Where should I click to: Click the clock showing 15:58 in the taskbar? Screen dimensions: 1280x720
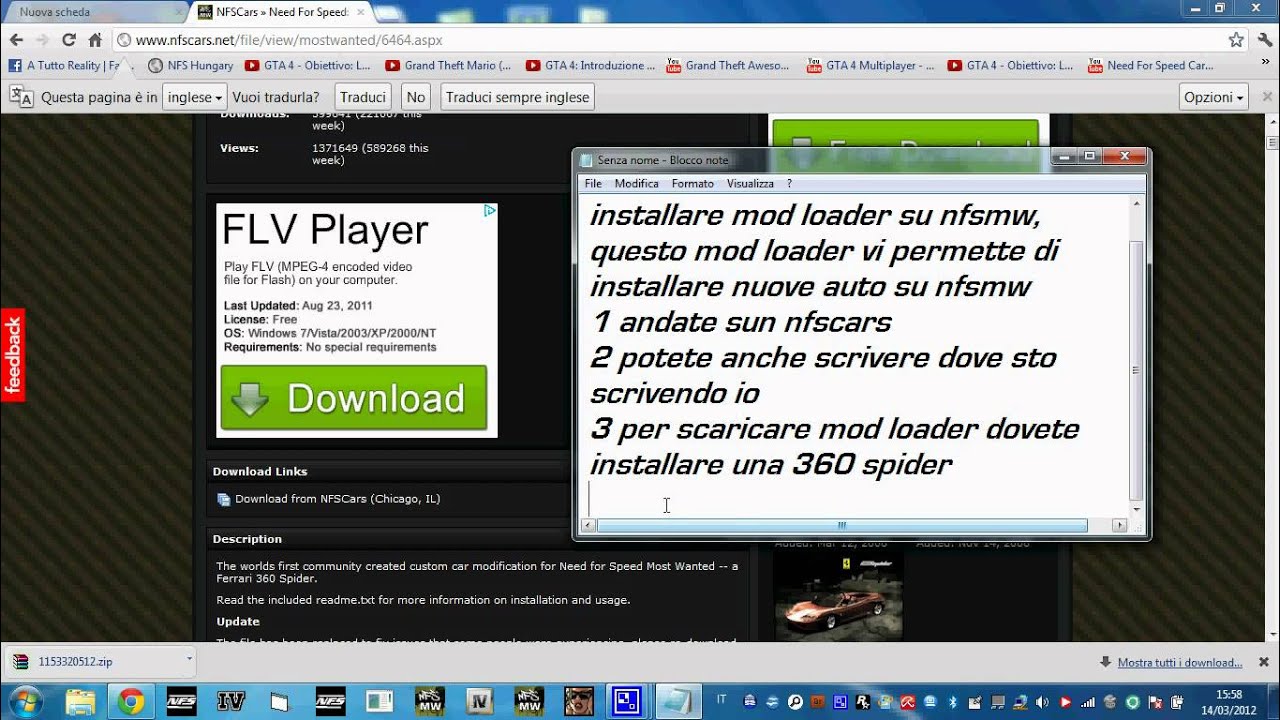(1229, 701)
